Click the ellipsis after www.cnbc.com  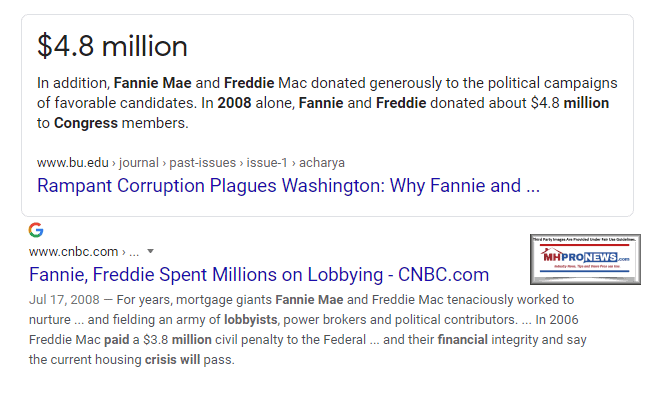click(131, 252)
